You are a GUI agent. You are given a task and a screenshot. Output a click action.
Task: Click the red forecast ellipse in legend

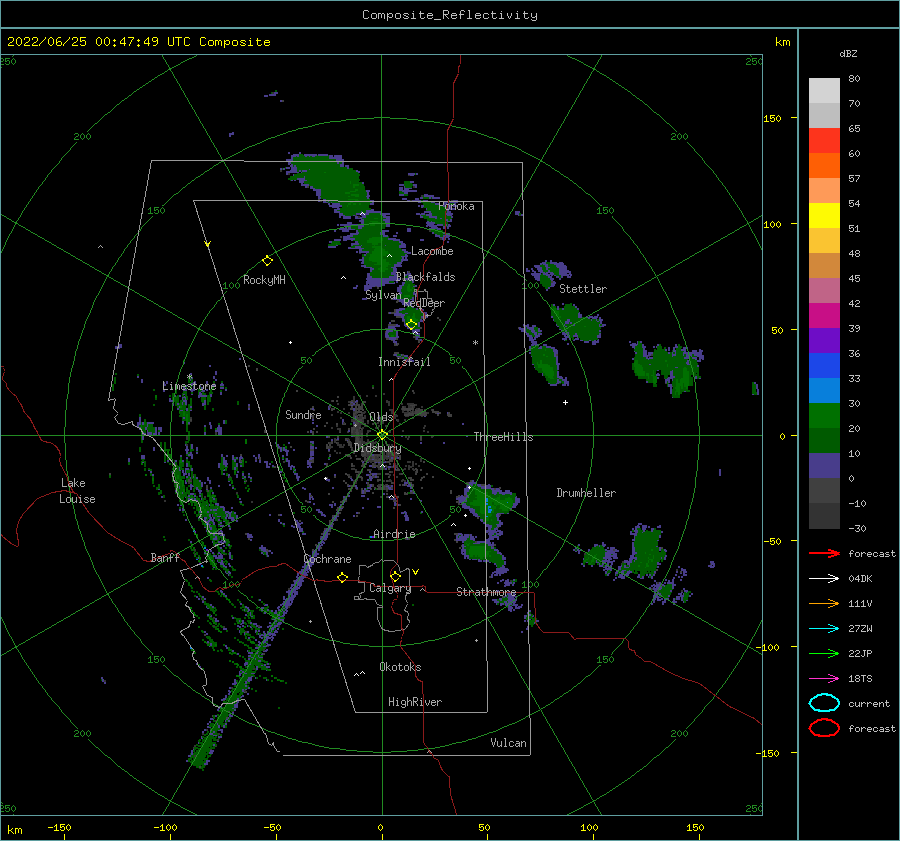coord(824,728)
